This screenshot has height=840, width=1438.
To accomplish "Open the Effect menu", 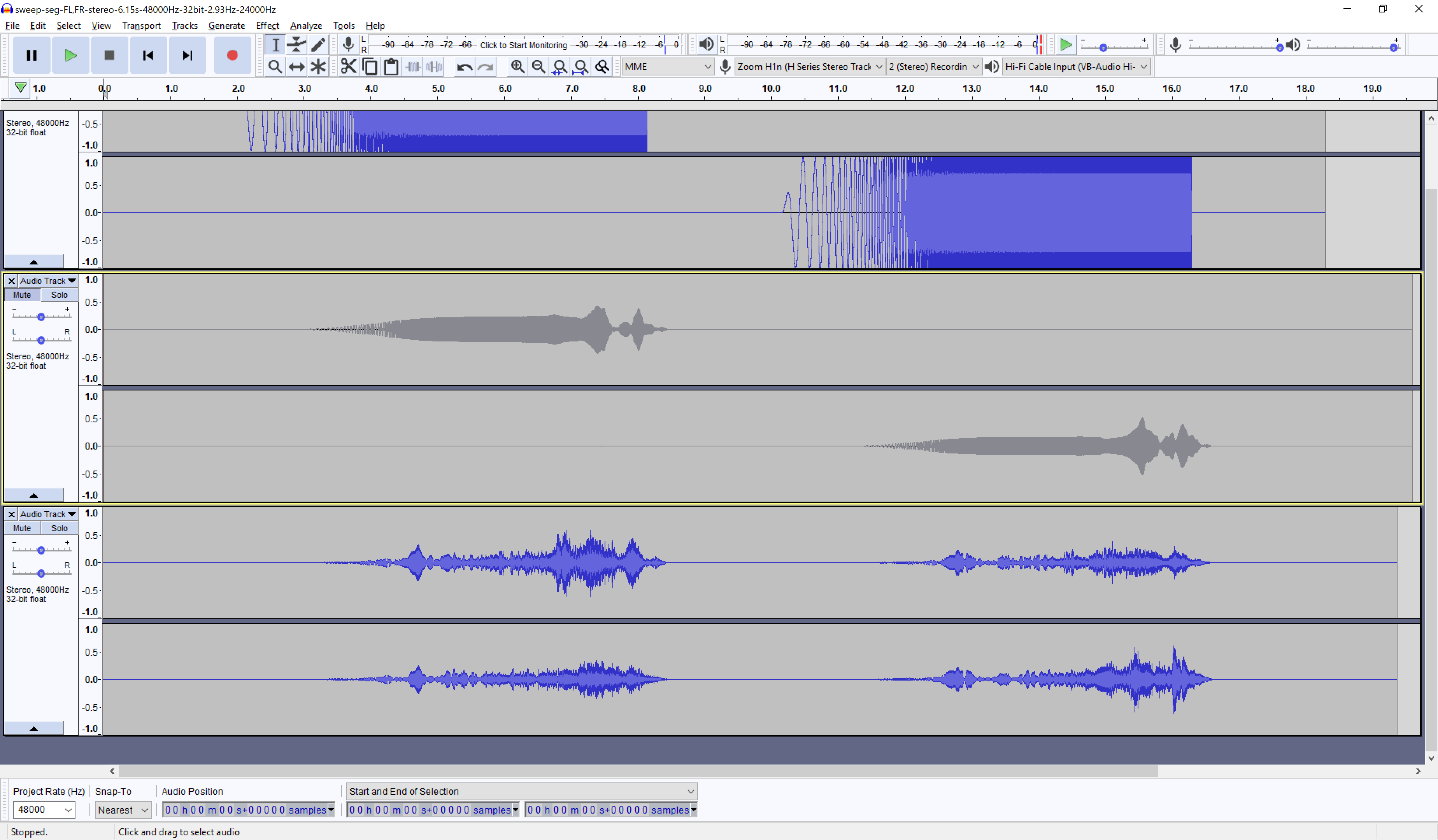I will [x=267, y=26].
